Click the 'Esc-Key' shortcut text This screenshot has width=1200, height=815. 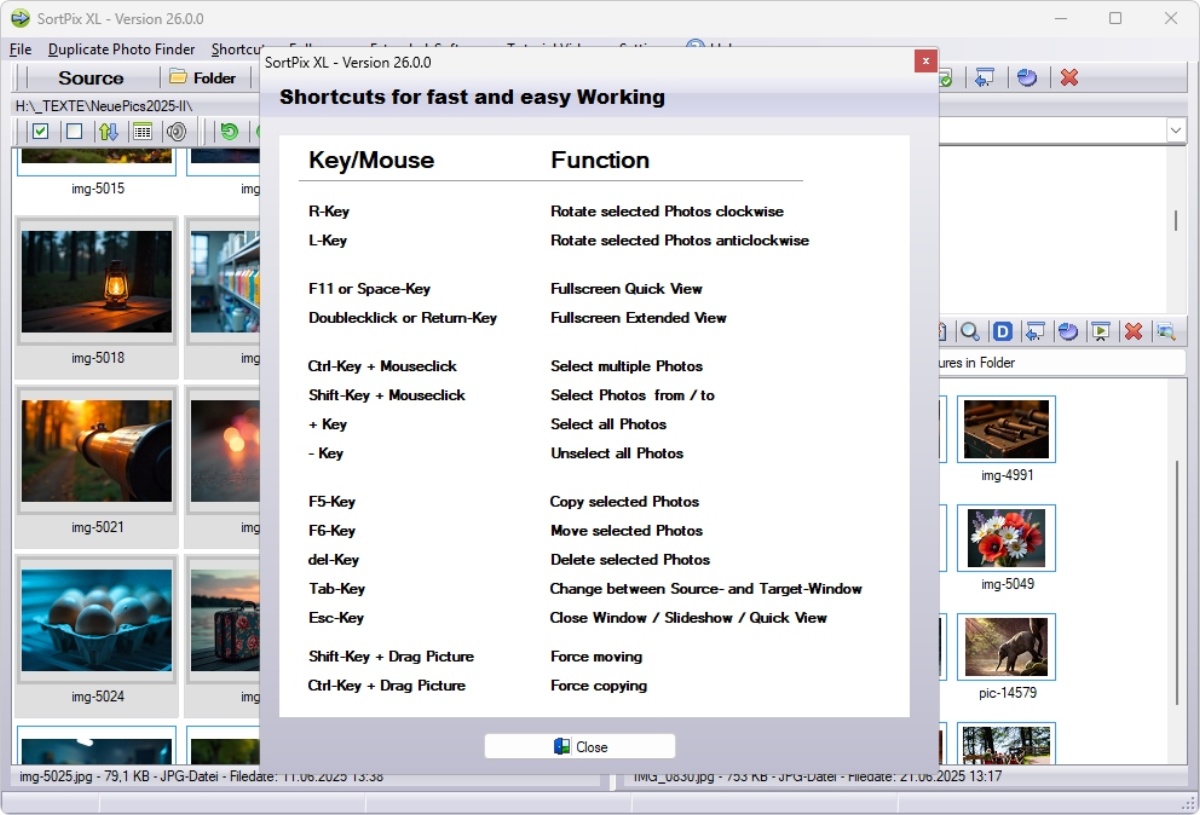pos(336,617)
